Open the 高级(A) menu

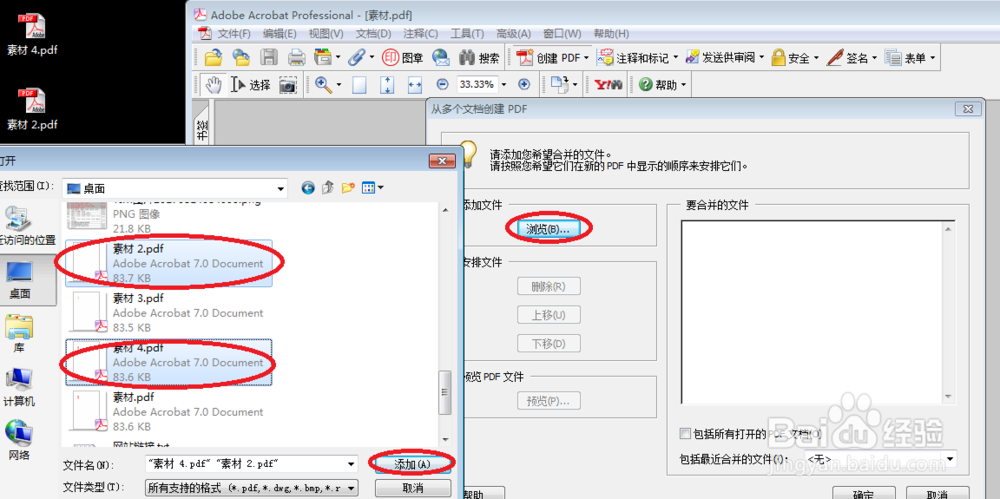pyautogui.click(x=513, y=34)
